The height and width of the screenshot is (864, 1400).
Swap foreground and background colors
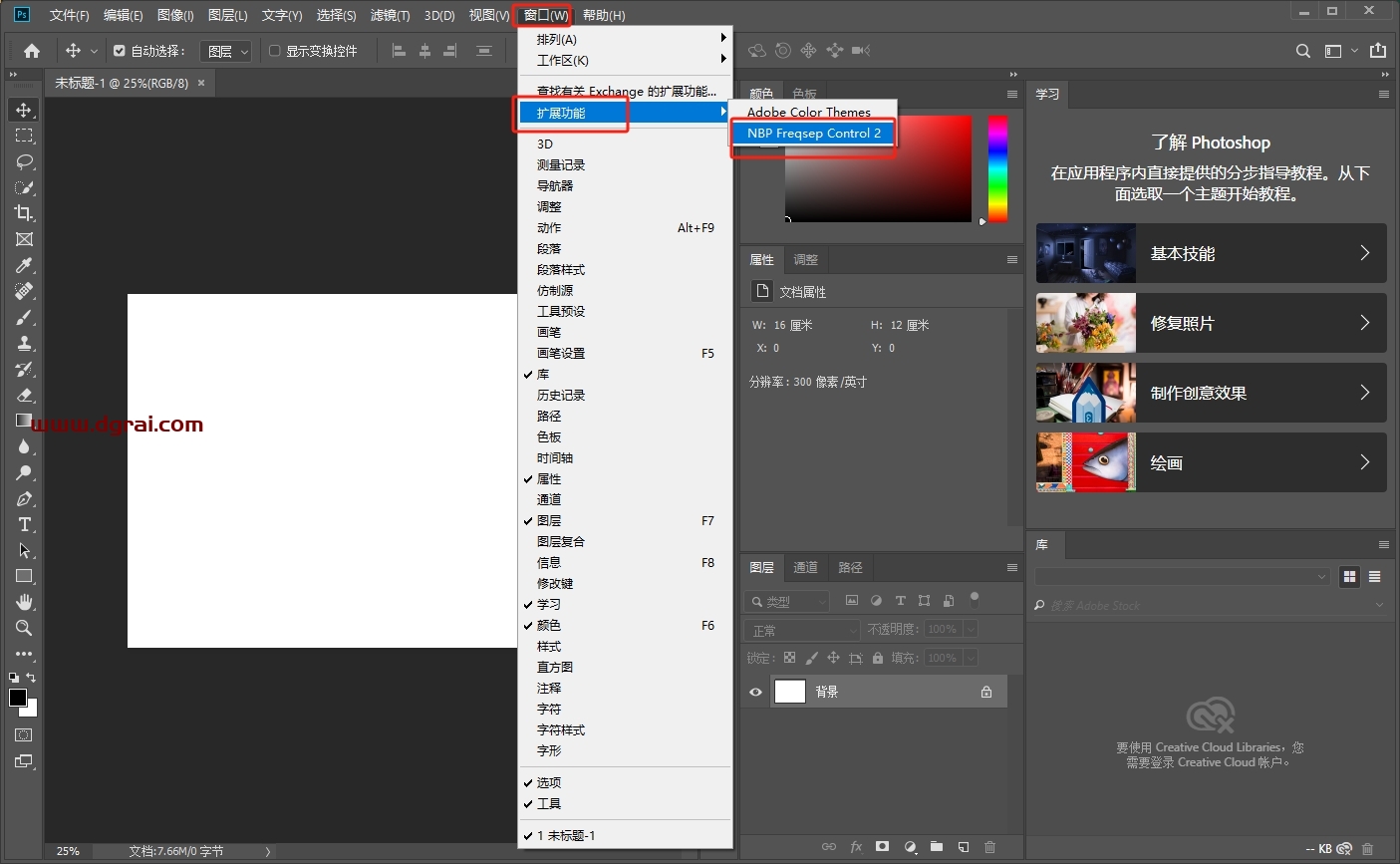[31, 678]
